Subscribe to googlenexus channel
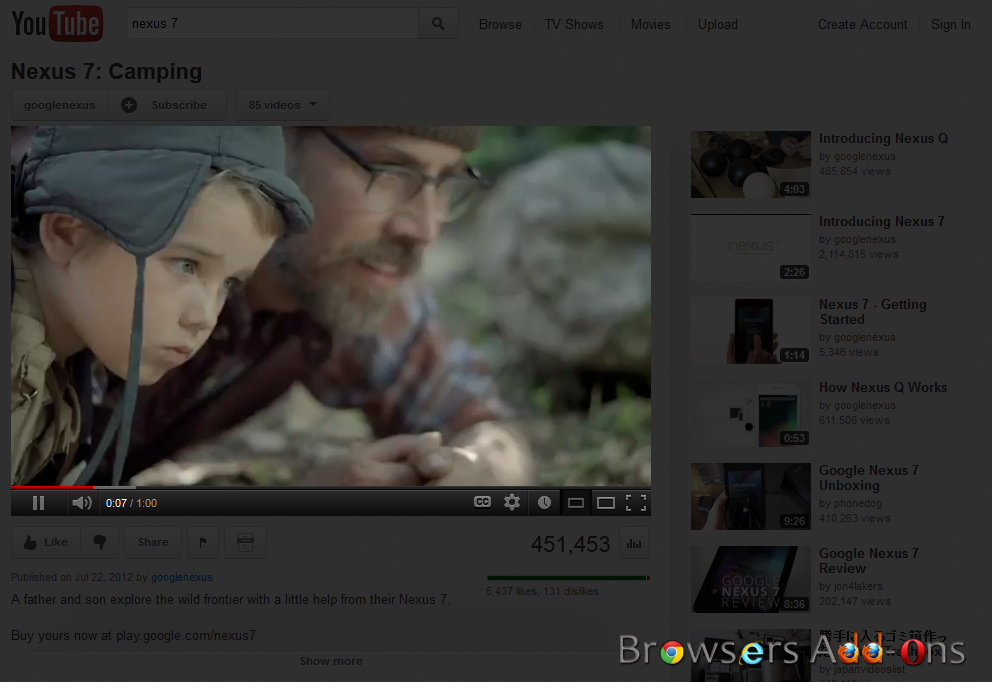The height and width of the screenshot is (682, 992). 168,105
